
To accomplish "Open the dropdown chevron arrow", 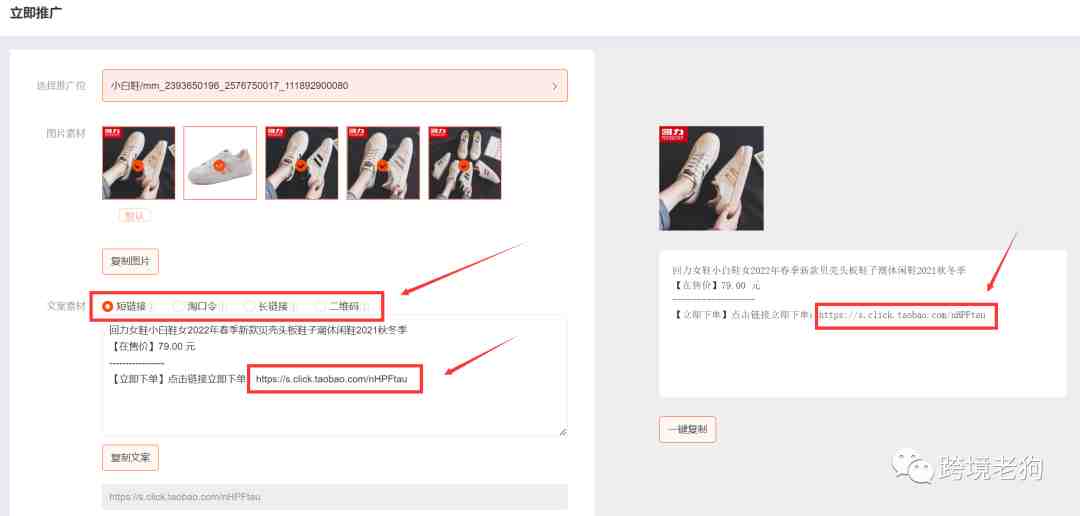I will click(x=555, y=86).
